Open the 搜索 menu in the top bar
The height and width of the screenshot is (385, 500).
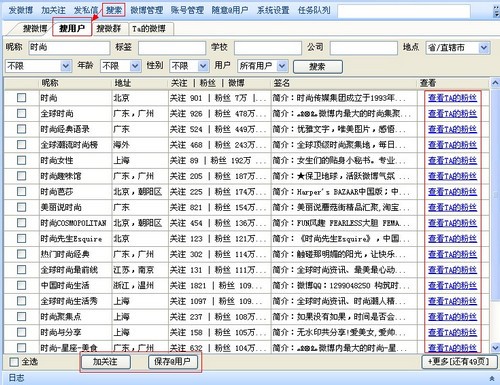pyautogui.click(x=114, y=10)
